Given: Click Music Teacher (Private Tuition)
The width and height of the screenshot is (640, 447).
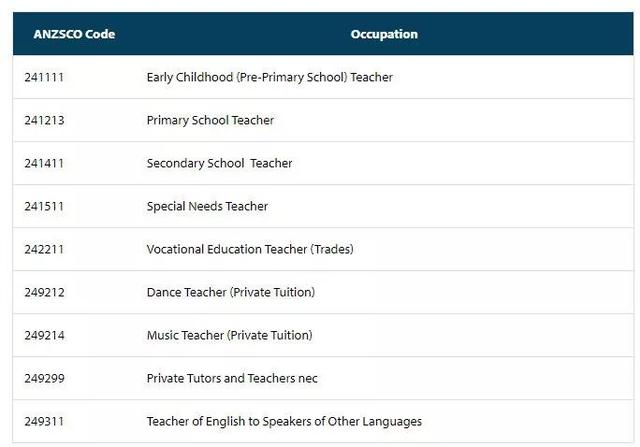Looking at the screenshot, I should point(229,335).
